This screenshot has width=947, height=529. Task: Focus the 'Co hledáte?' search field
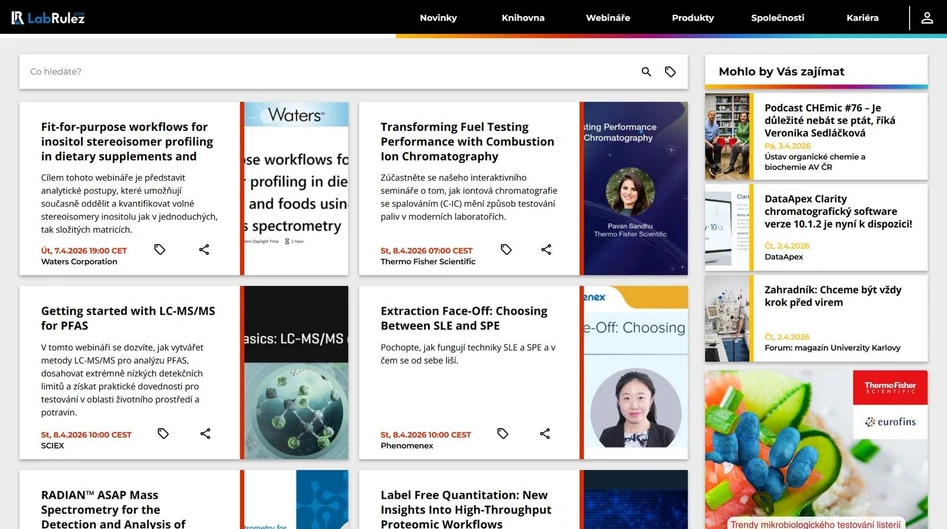click(330, 72)
